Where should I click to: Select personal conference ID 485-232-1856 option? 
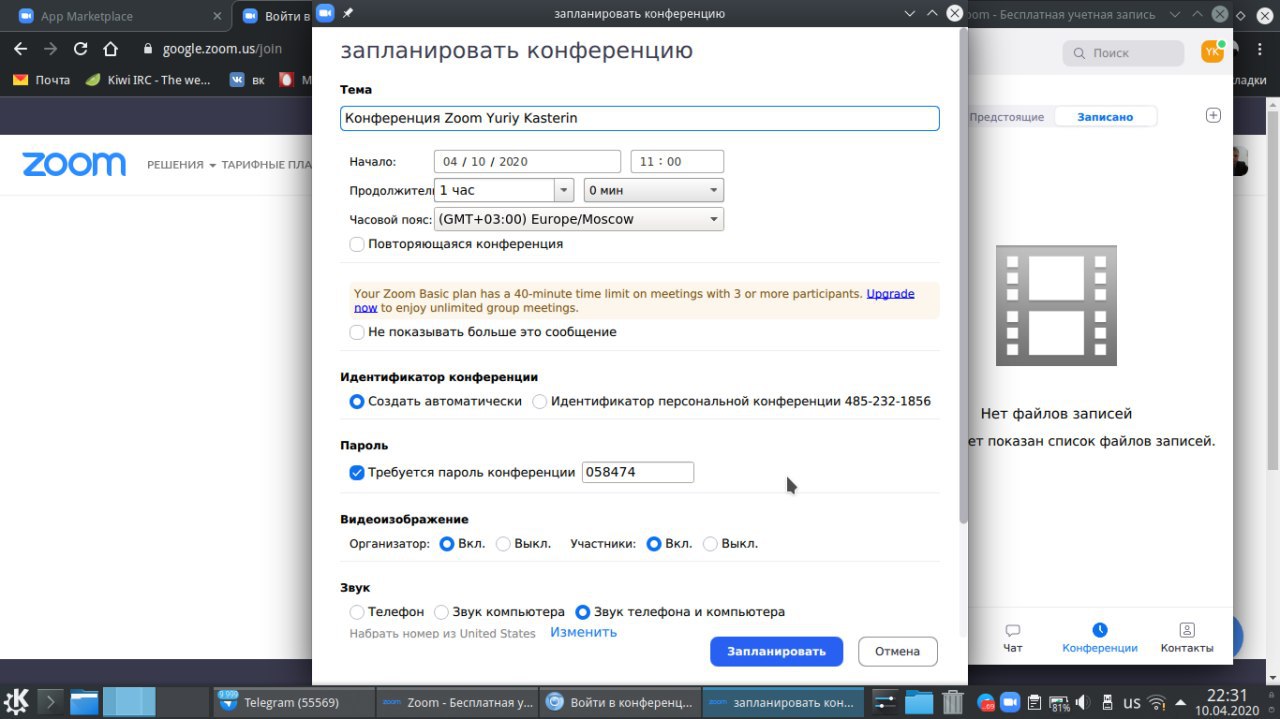tap(540, 401)
